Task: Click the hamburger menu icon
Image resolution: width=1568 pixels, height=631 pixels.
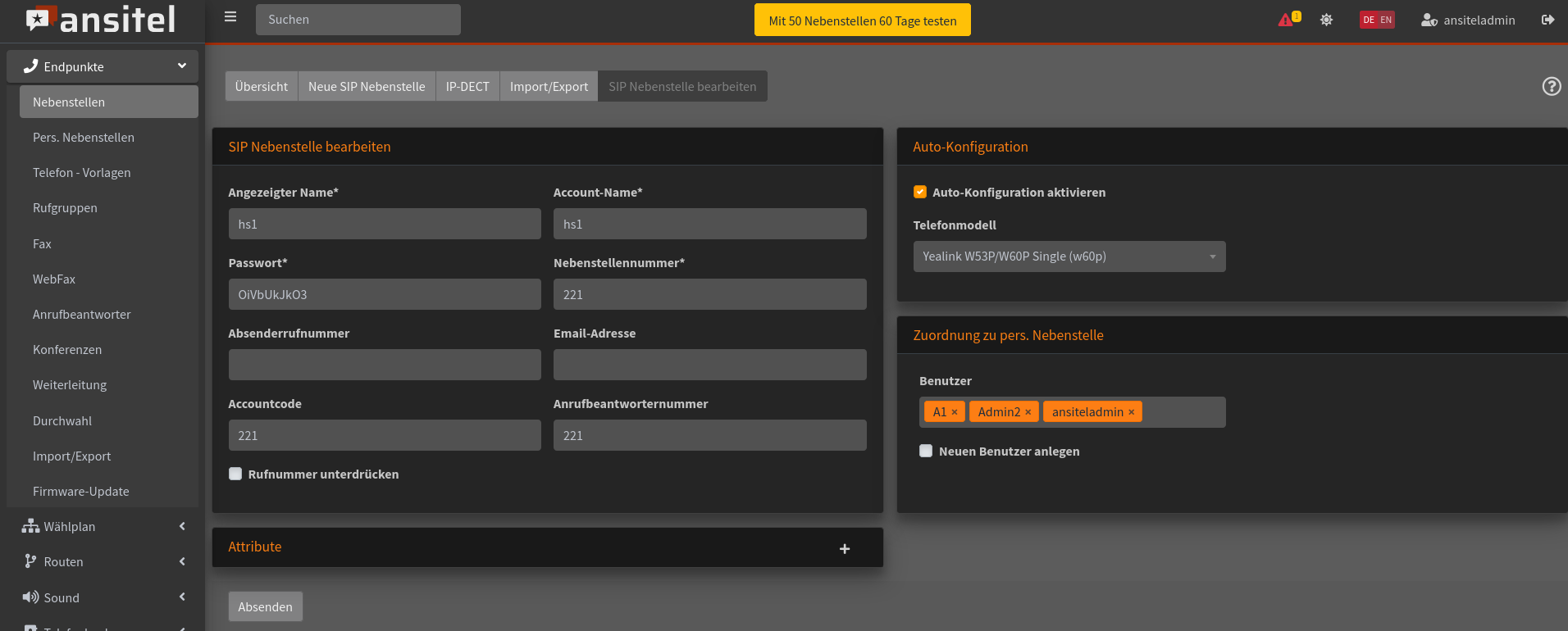Action: pyautogui.click(x=230, y=17)
